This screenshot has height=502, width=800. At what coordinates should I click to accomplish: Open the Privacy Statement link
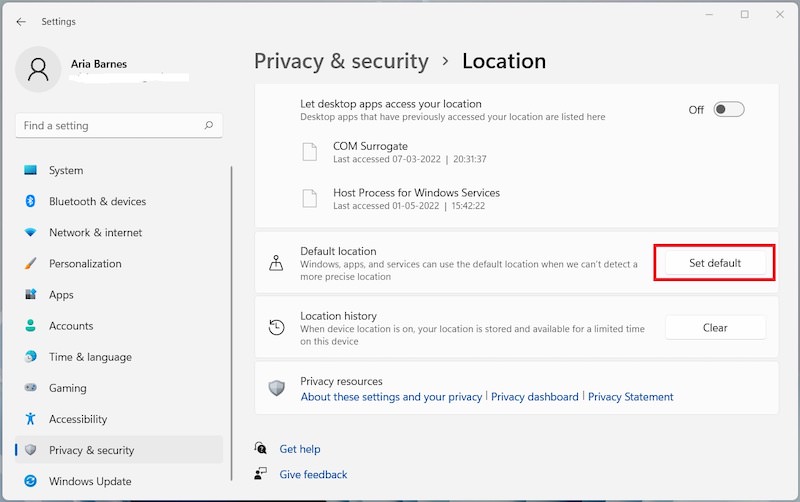pos(631,396)
